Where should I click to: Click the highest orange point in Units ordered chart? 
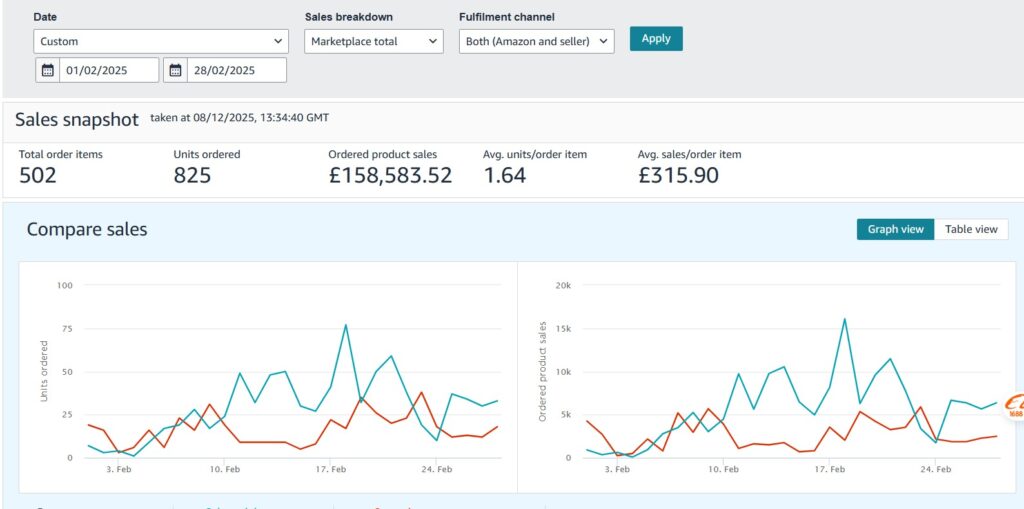coord(421,392)
